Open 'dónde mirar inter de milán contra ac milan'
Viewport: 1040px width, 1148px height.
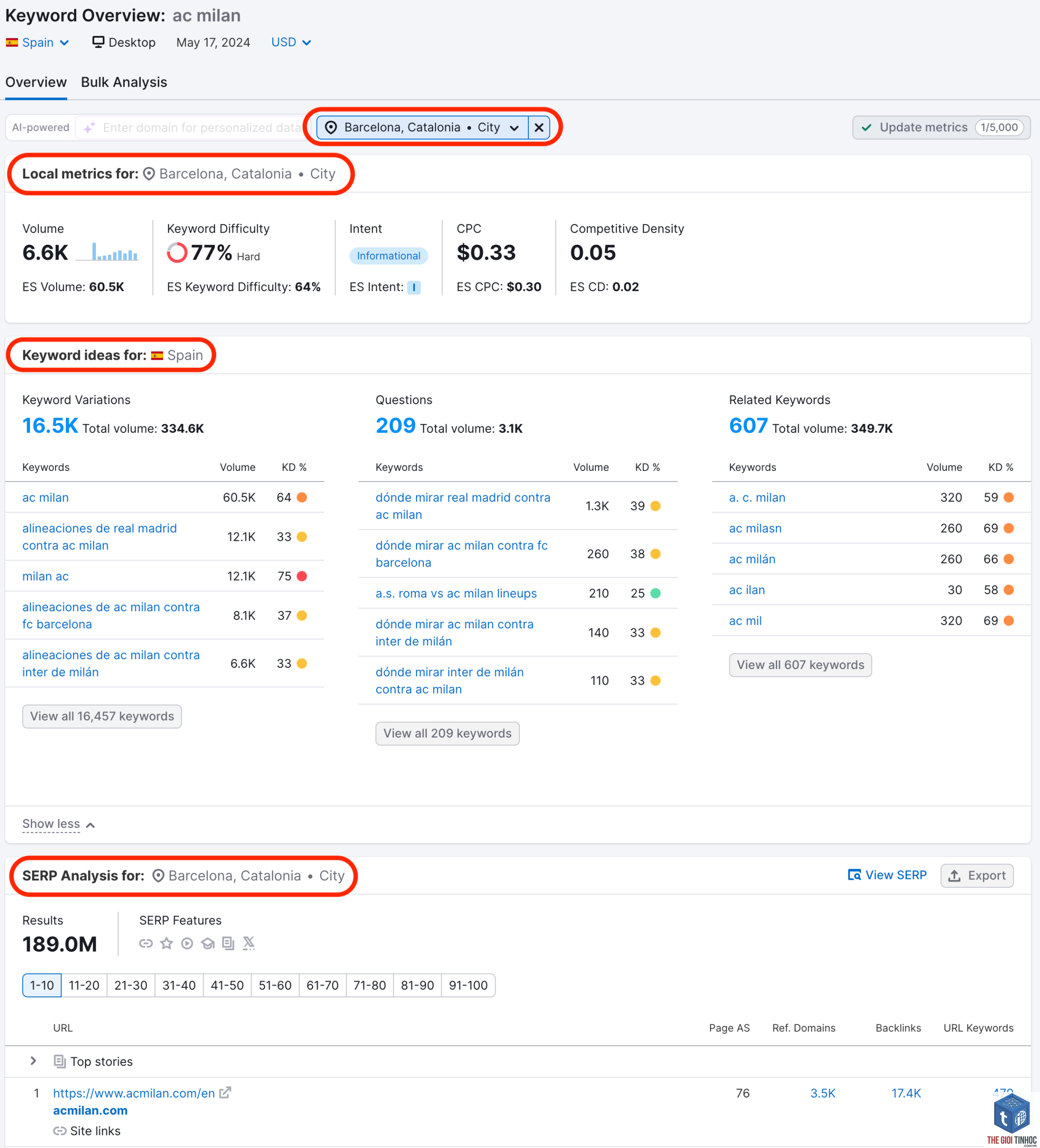coord(450,680)
